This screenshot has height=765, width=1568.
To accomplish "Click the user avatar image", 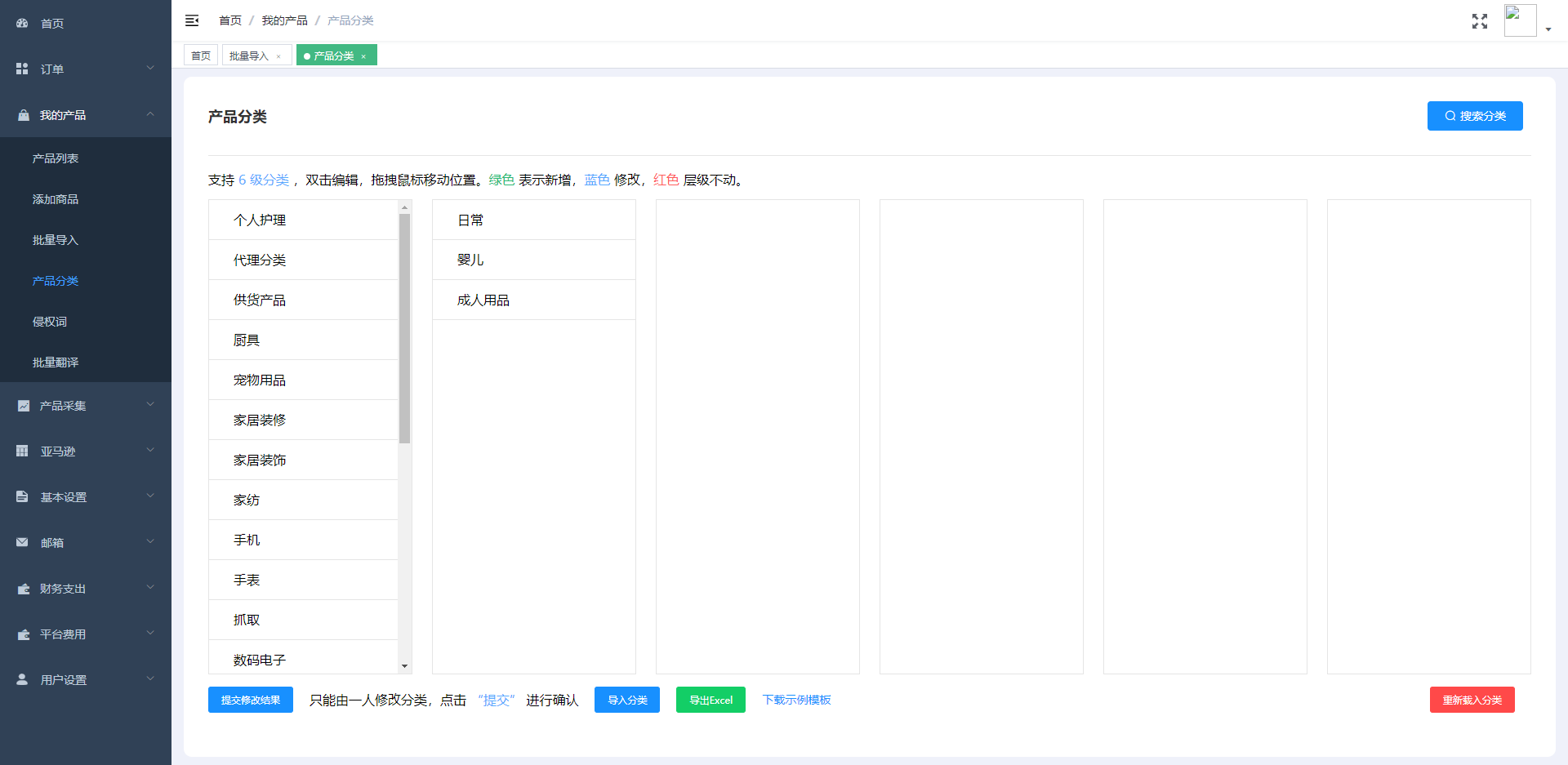I will click(1520, 20).
